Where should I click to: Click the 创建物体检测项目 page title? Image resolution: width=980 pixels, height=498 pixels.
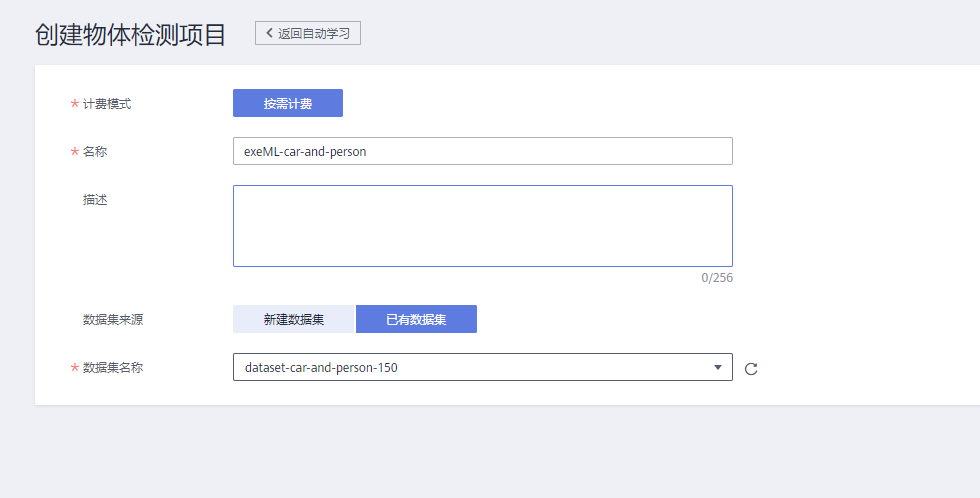131,34
